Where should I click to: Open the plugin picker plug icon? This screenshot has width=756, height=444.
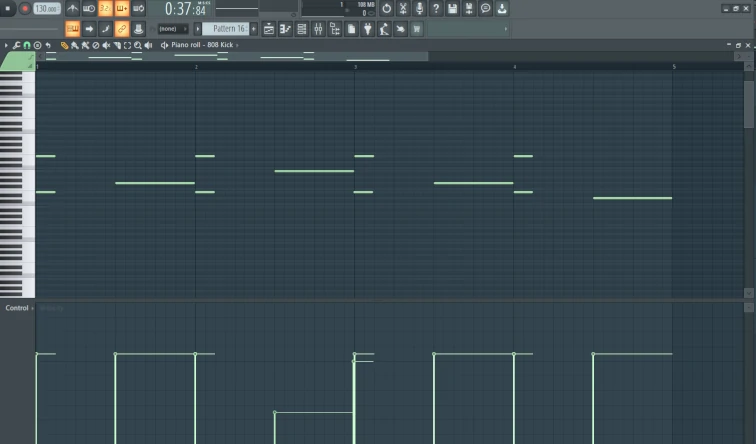point(368,29)
